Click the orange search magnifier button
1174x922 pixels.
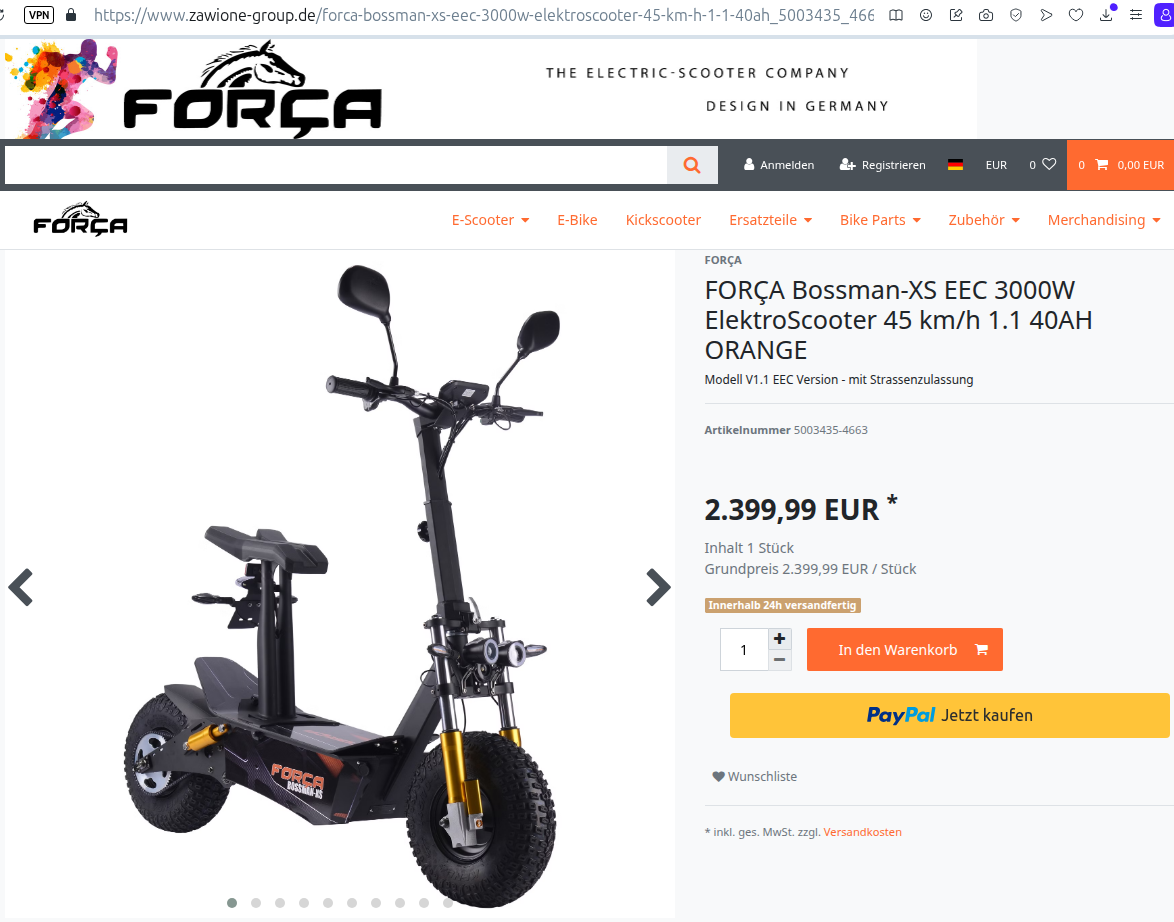(692, 165)
